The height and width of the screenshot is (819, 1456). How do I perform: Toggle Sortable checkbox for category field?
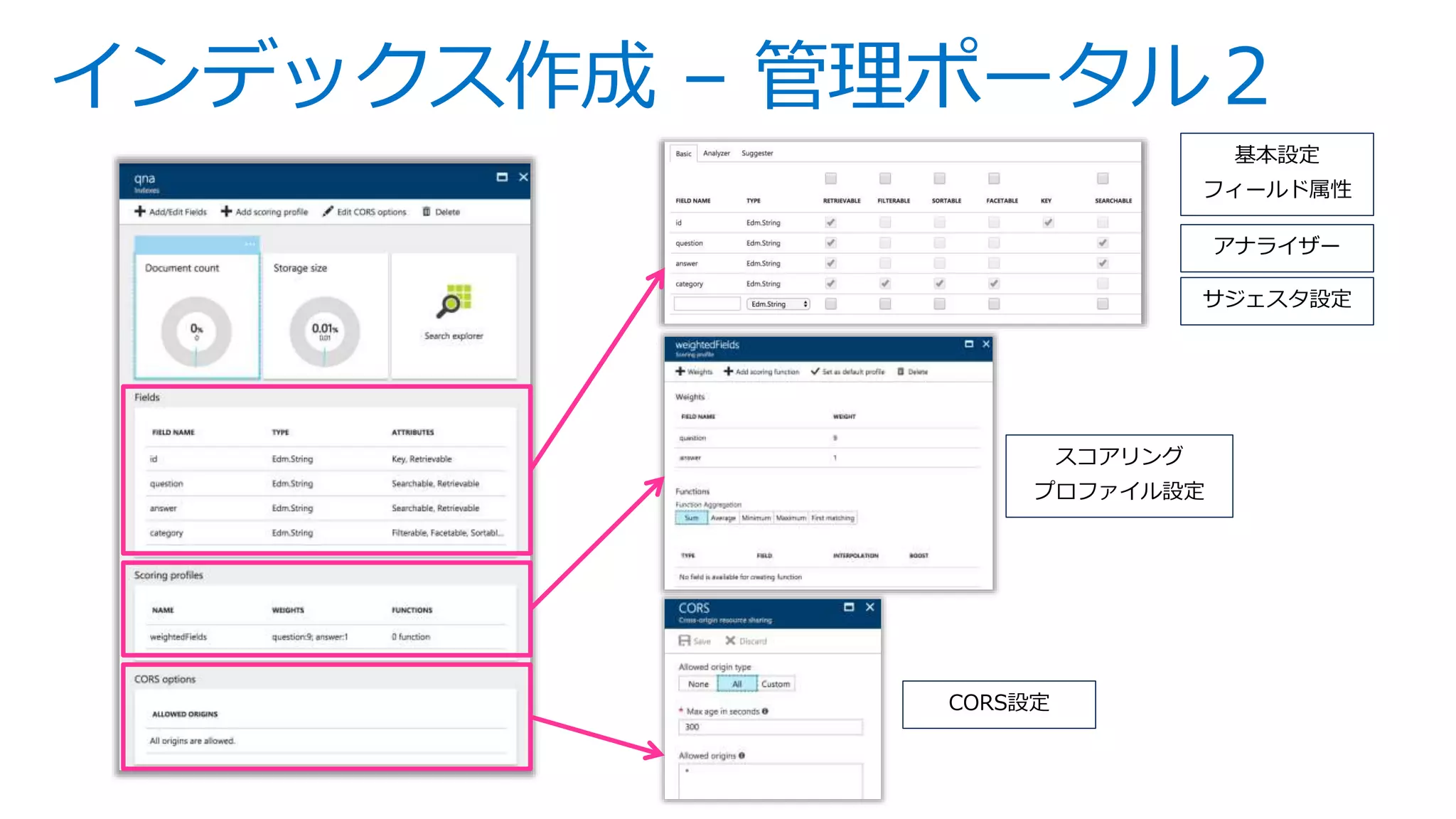tap(940, 284)
